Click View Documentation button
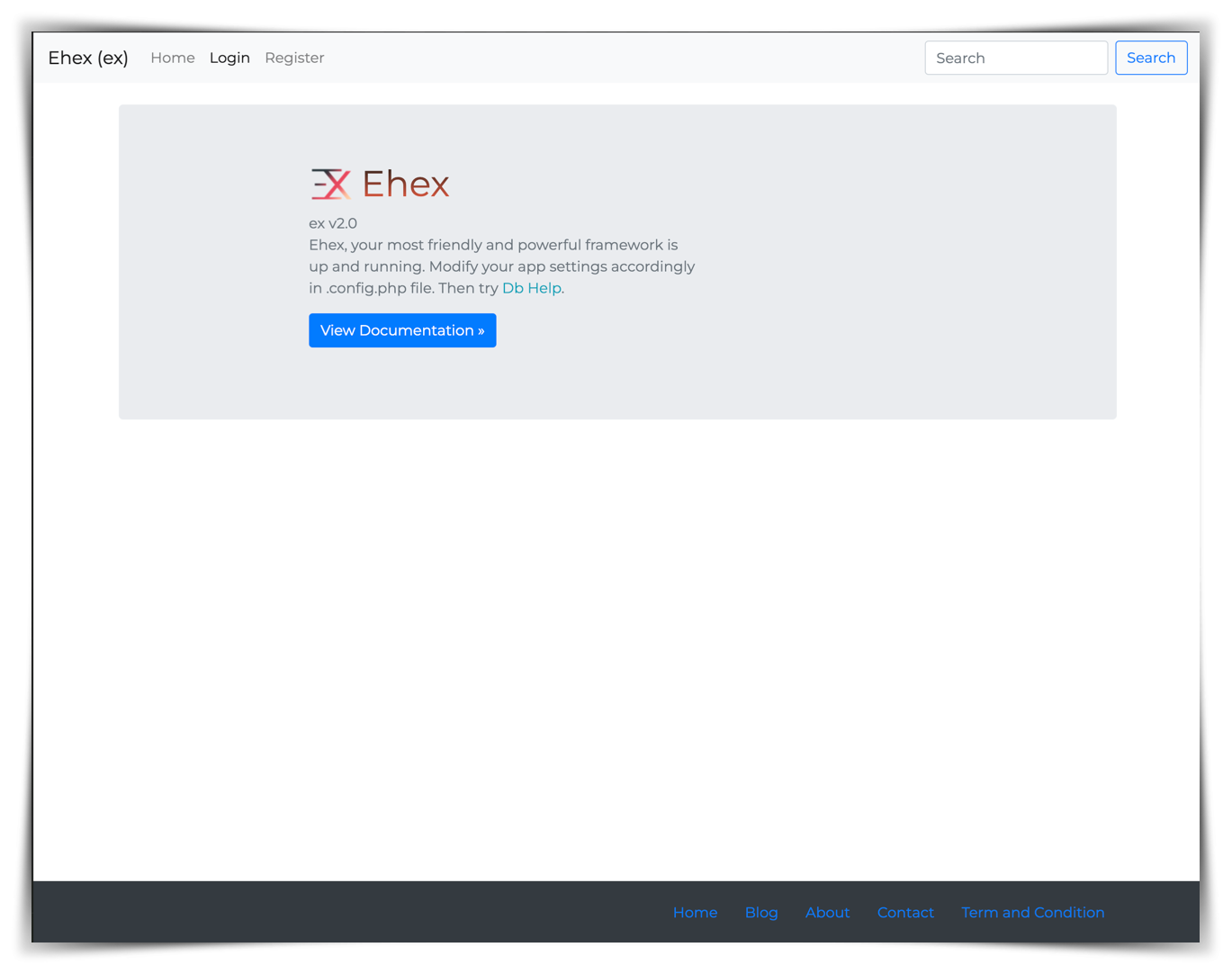1232x974 pixels. 402,330
